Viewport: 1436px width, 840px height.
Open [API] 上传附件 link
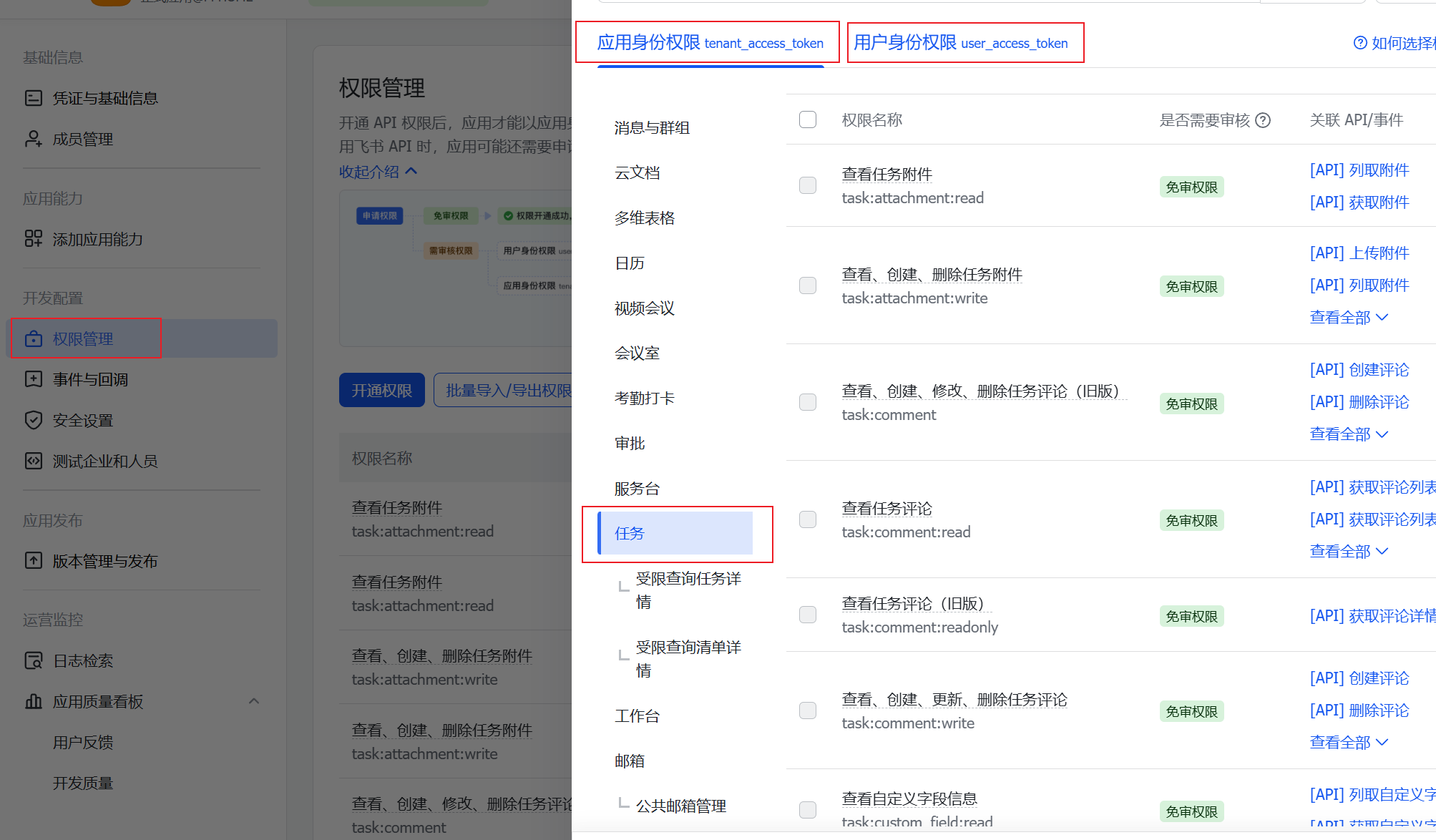(x=1359, y=253)
